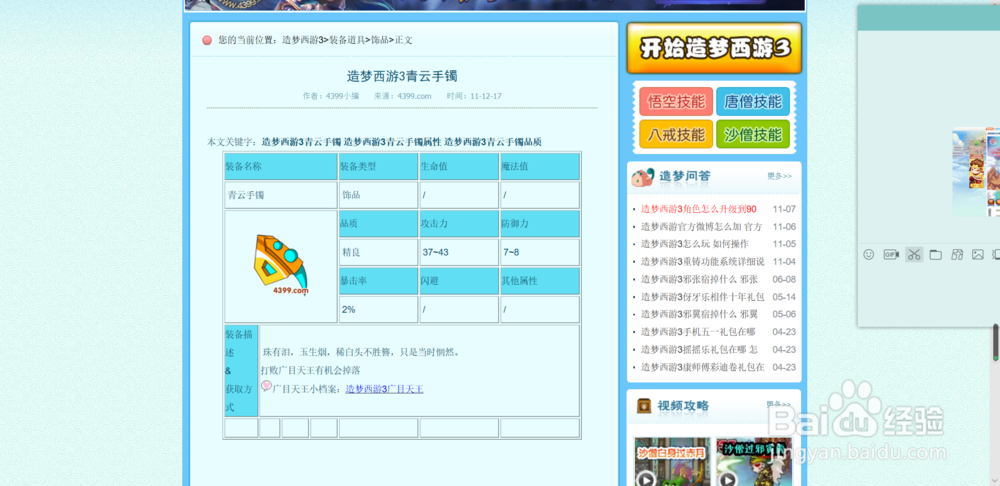Click the article title 造梦西游3青云手镯

[x=402, y=77]
